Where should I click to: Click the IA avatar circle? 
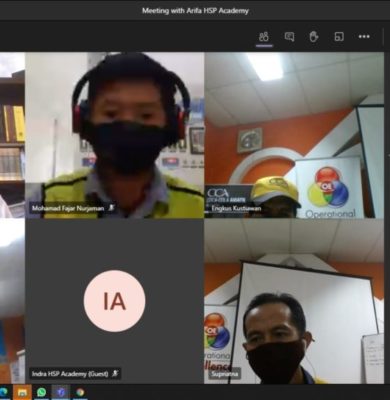[x=114, y=301]
